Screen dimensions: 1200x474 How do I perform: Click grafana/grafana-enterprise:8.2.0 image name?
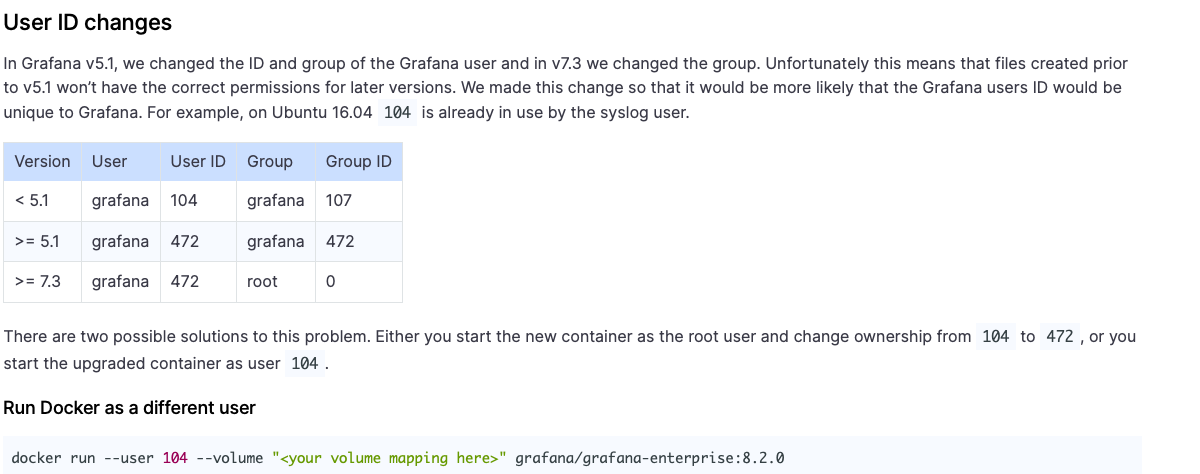(650, 458)
